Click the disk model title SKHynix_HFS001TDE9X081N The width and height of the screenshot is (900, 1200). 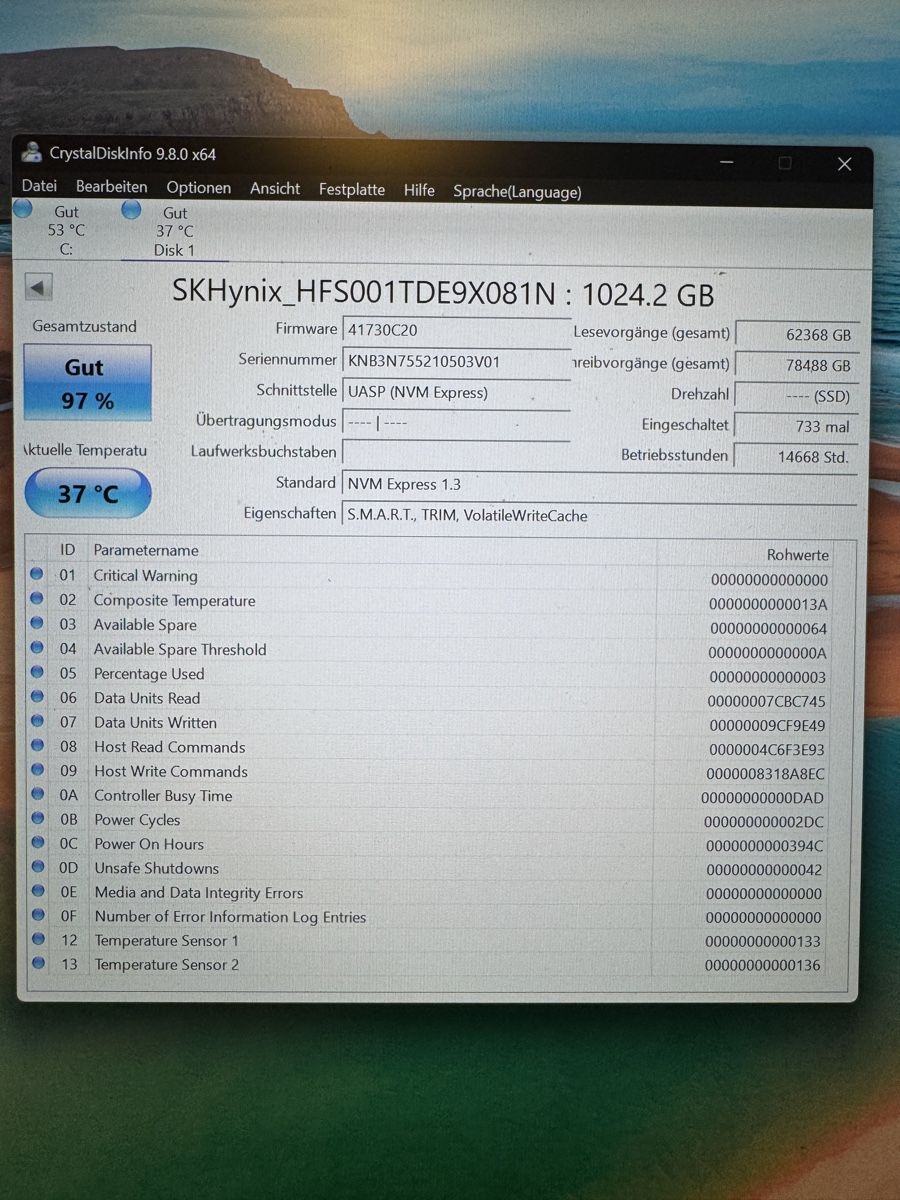(x=364, y=292)
